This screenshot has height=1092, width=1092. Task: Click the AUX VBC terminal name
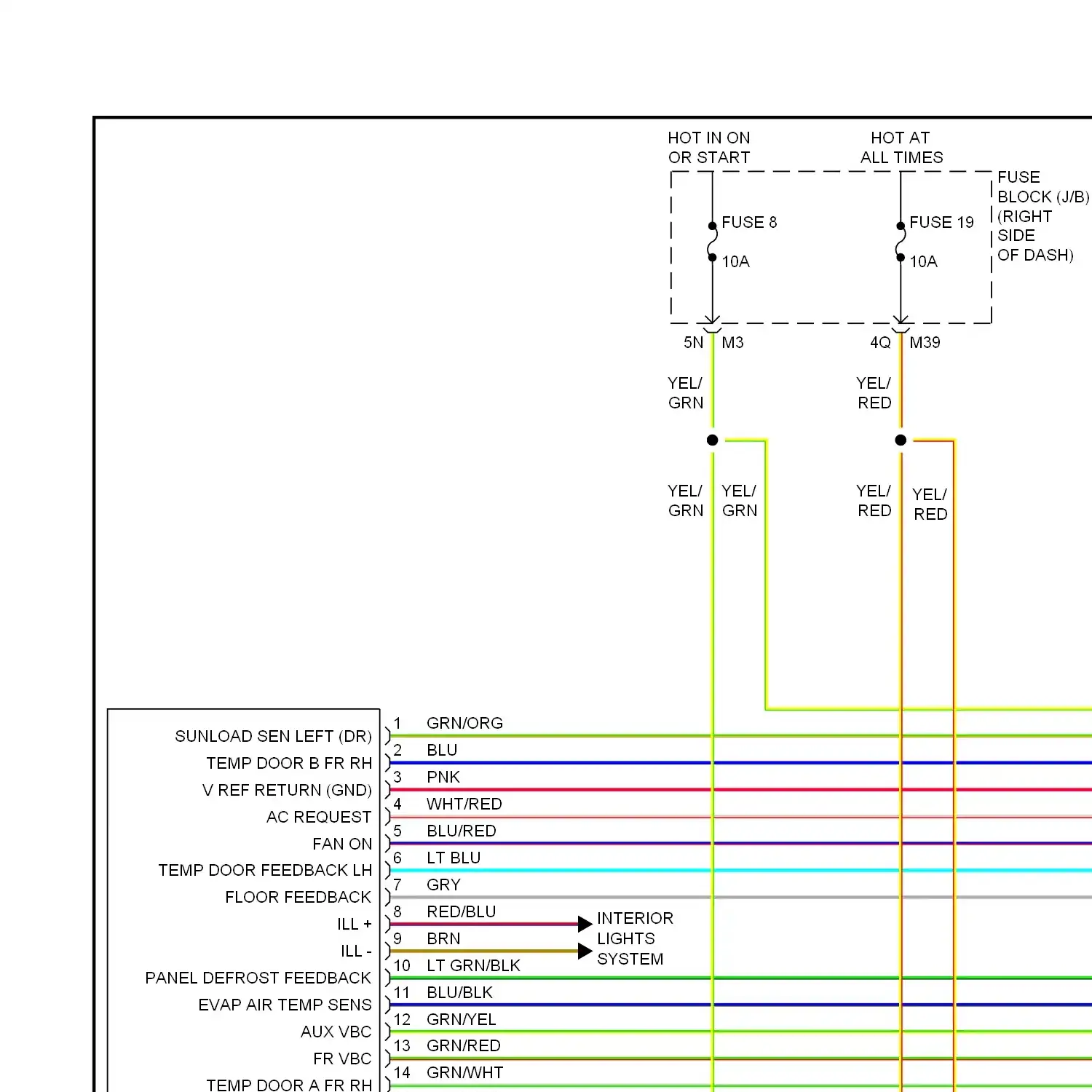point(336,1032)
